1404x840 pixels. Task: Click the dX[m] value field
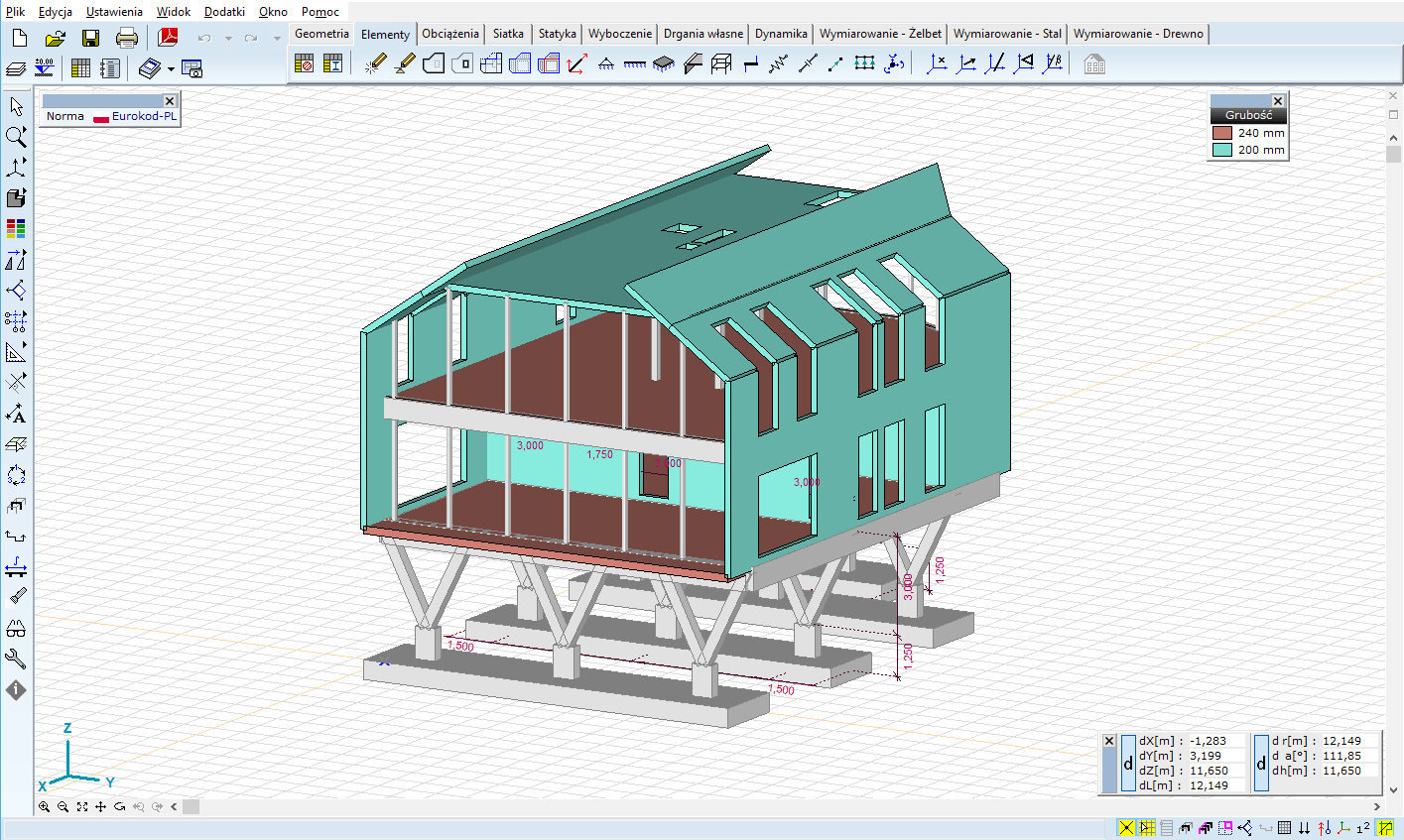[1215, 741]
